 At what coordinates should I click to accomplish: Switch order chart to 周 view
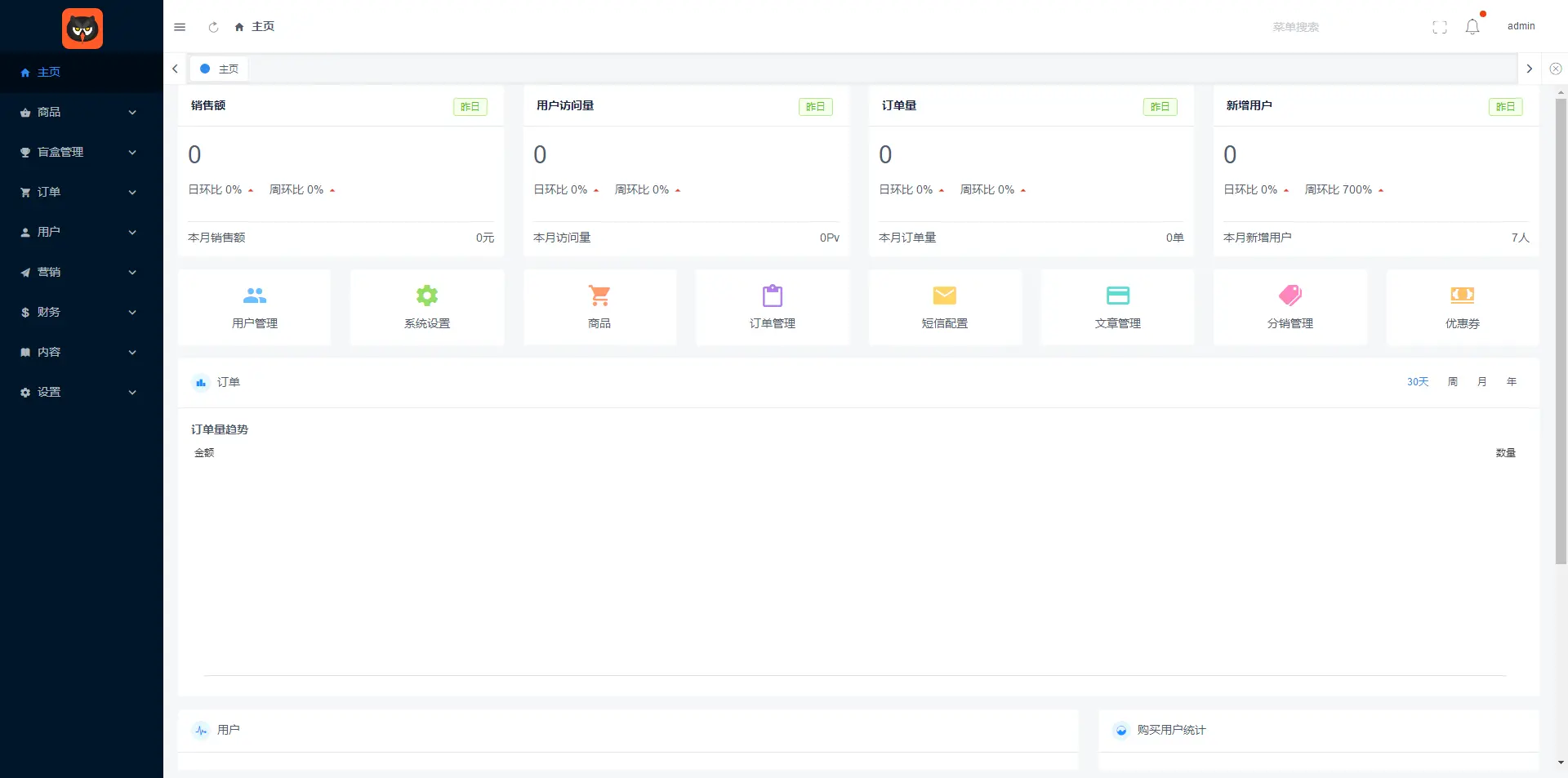(1453, 382)
